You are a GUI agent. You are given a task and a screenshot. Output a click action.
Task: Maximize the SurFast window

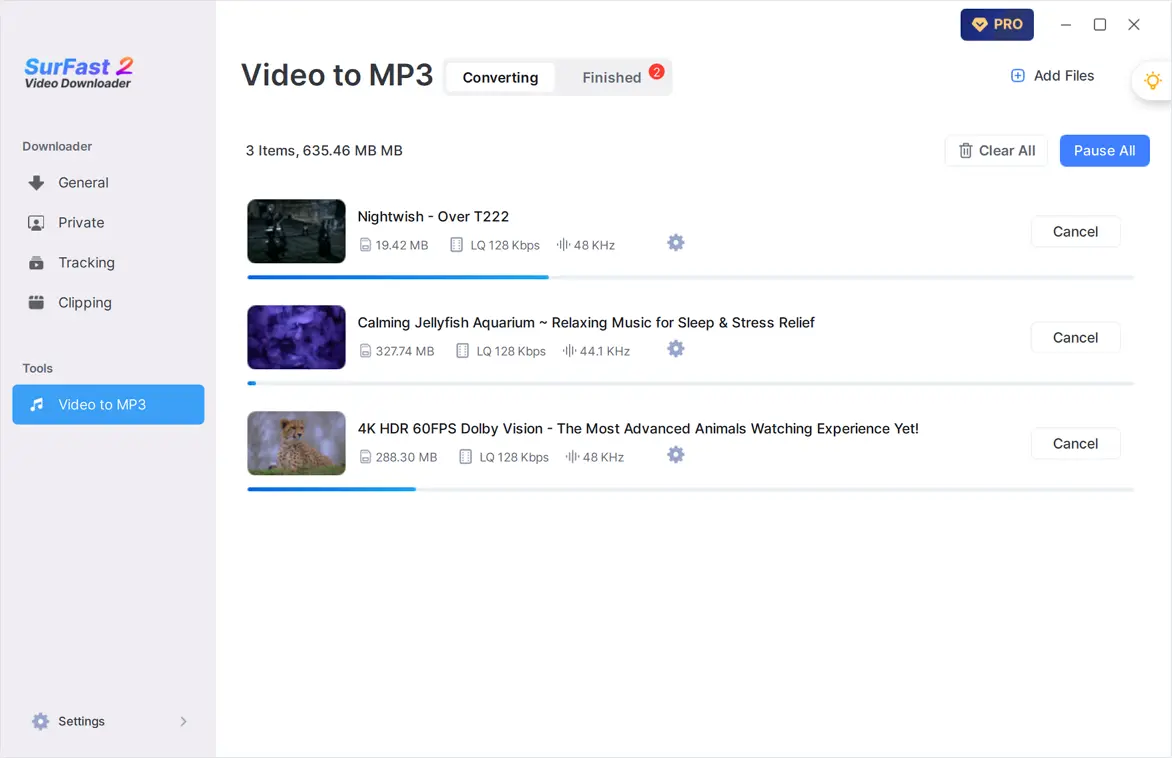(1099, 25)
